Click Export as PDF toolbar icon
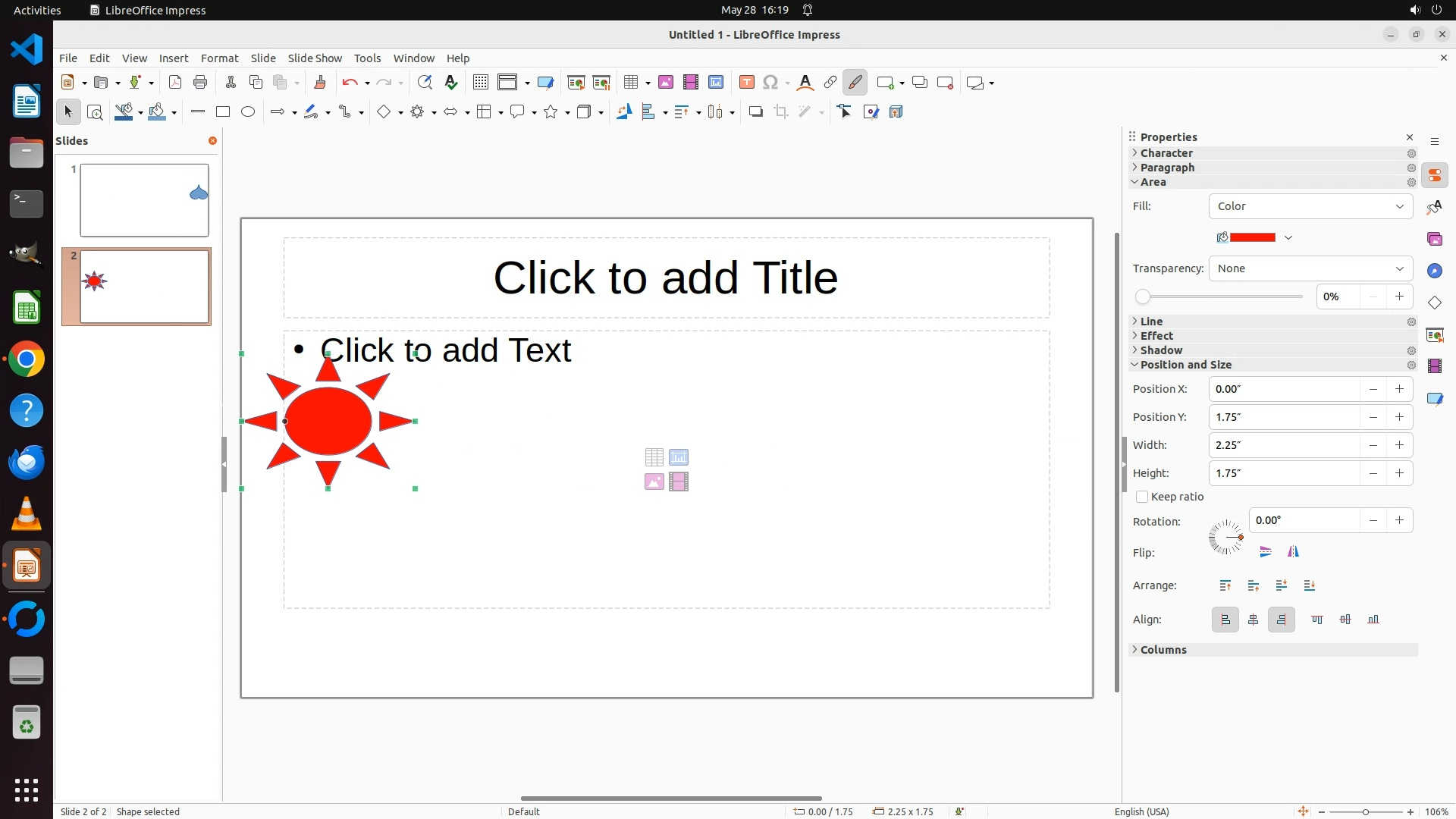Viewport: 1456px width, 819px height. (175, 83)
